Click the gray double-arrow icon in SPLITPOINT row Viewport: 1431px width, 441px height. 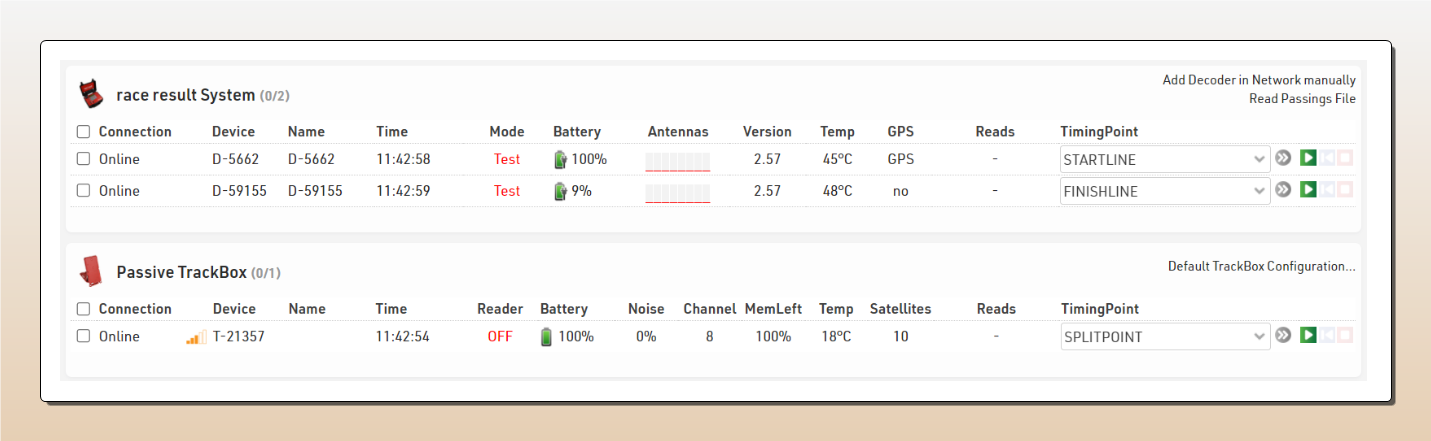coord(1284,335)
